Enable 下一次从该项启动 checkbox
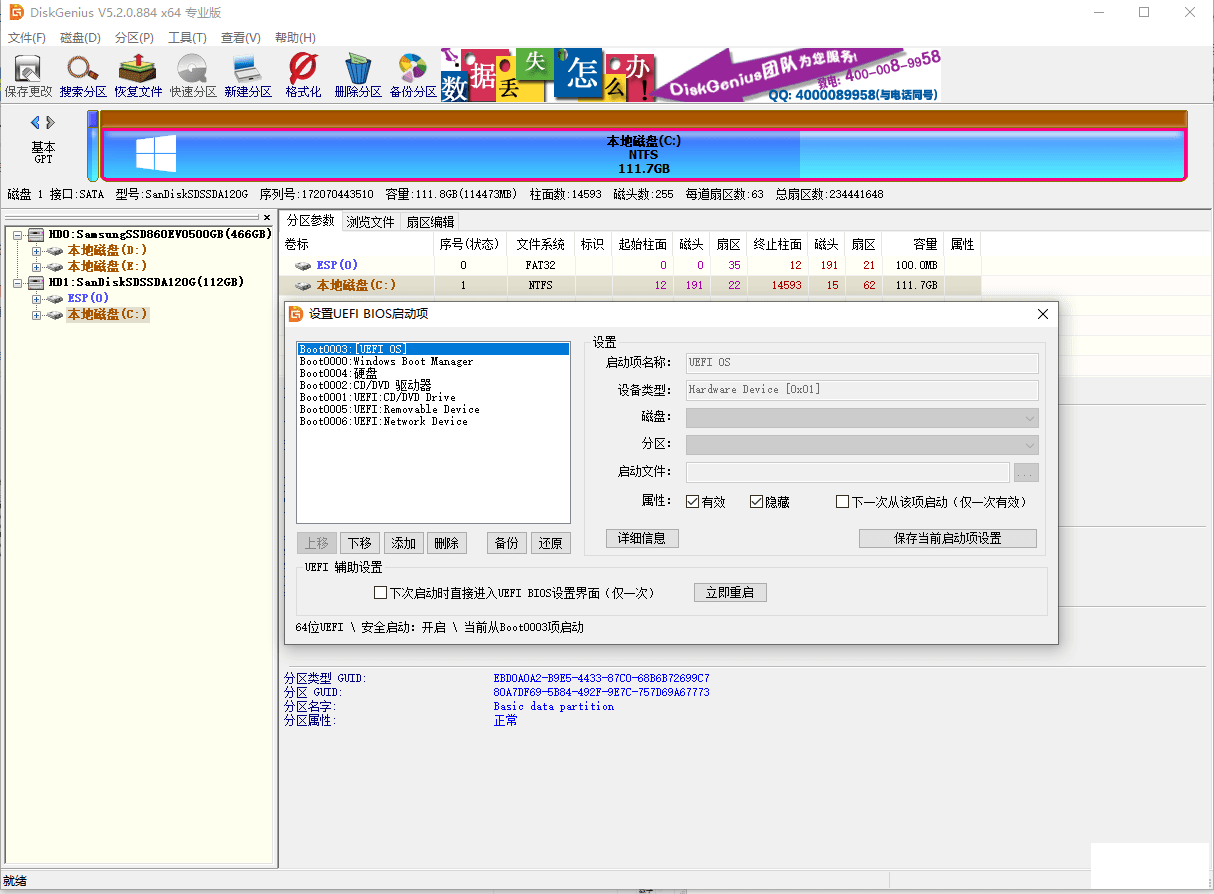 [x=842, y=502]
